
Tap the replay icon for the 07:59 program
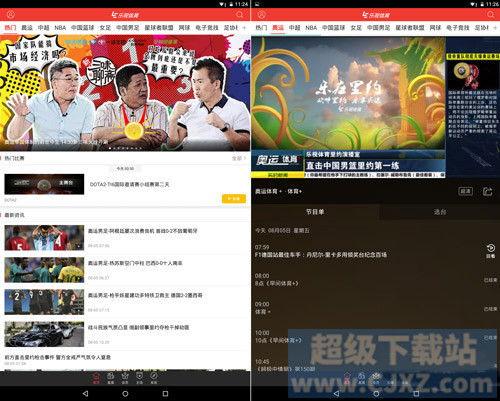[491, 251]
